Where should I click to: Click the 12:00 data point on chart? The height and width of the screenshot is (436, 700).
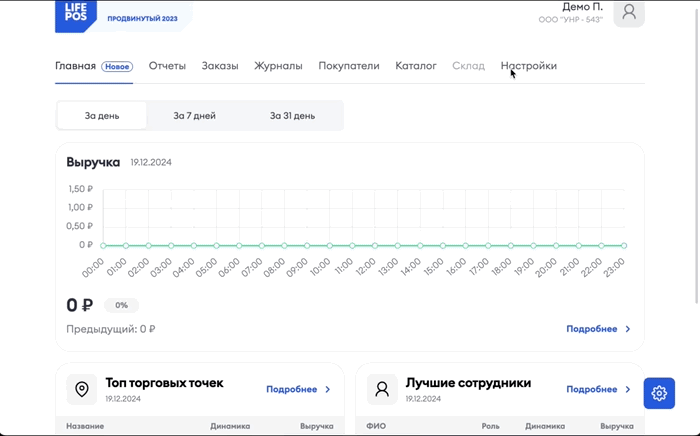(x=375, y=245)
